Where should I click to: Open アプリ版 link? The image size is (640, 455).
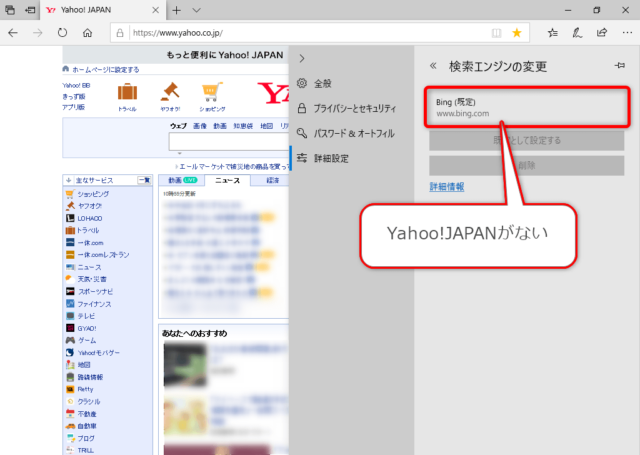tap(73, 107)
